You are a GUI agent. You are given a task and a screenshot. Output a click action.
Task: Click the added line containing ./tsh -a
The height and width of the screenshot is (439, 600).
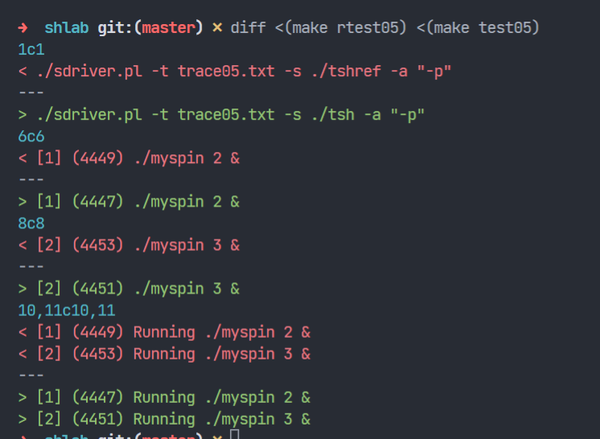[221, 114]
